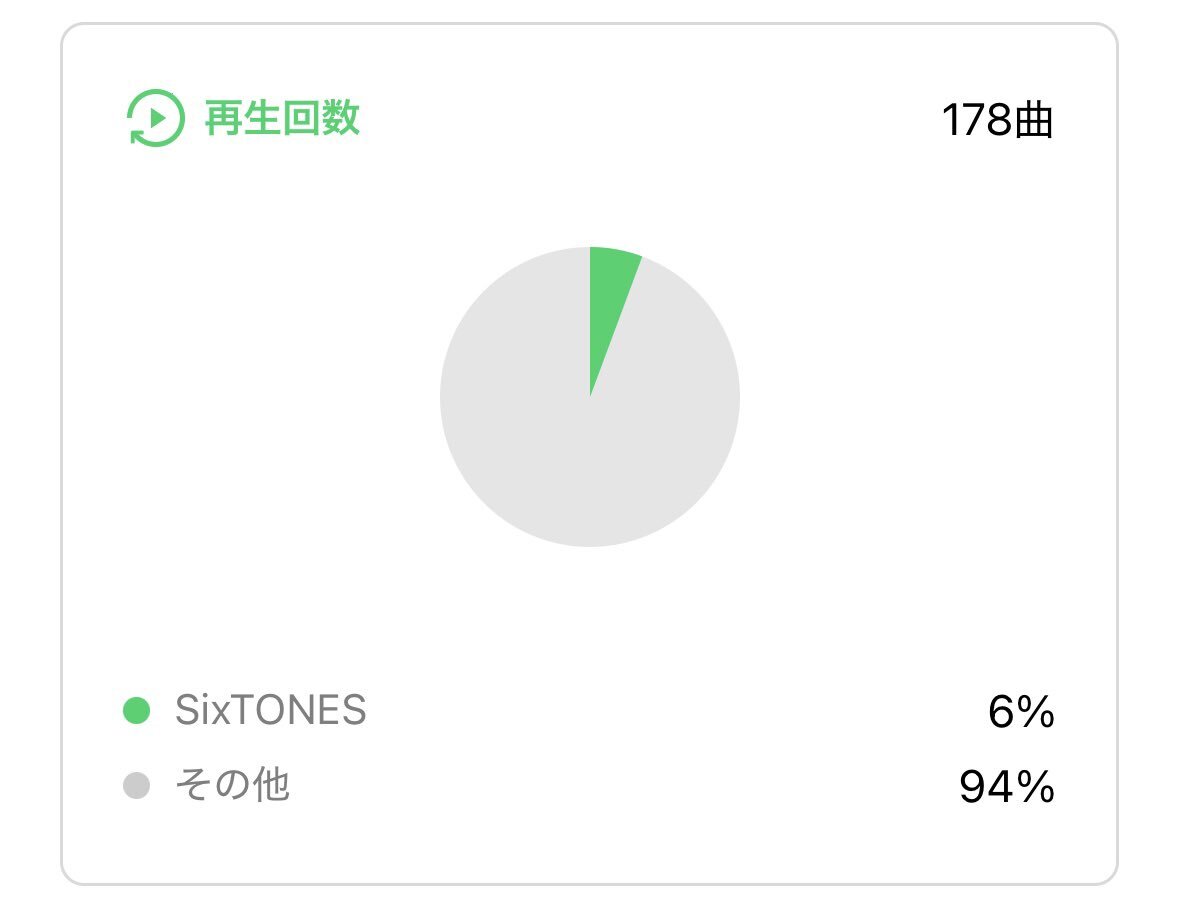The height and width of the screenshot is (909, 1179).
Task: Tap the 178曲 song count
Action: tap(997, 120)
